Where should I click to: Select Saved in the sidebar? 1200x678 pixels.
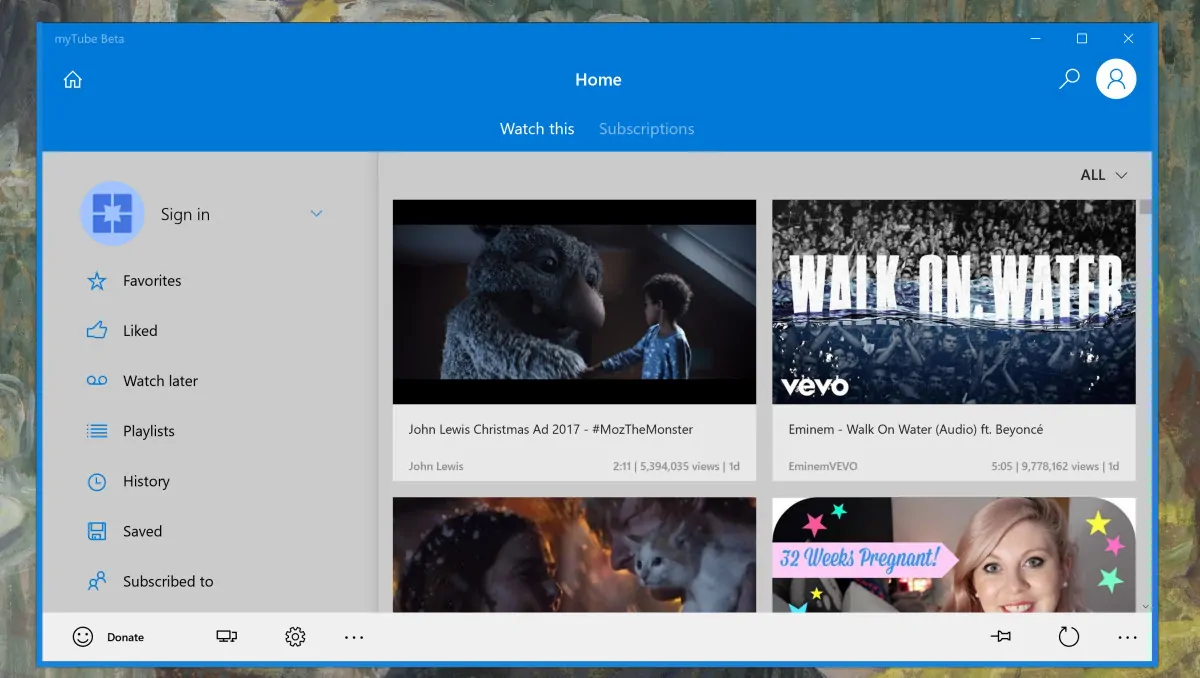click(x=142, y=531)
